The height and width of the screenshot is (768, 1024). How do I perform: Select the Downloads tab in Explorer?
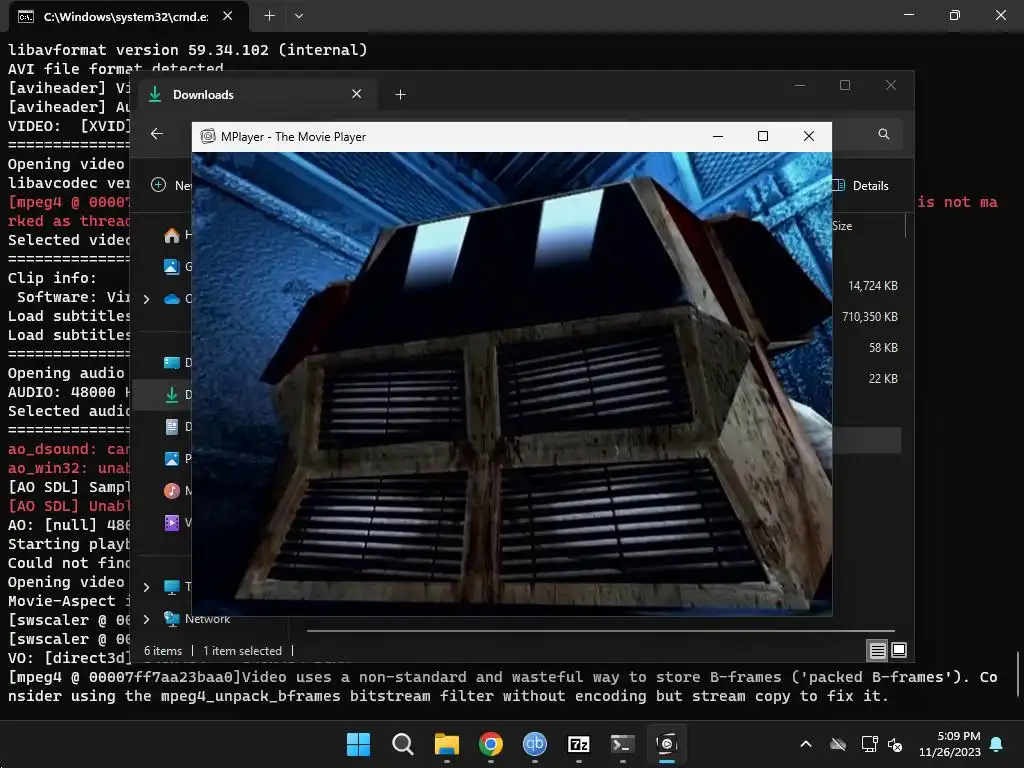(x=255, y=95)
